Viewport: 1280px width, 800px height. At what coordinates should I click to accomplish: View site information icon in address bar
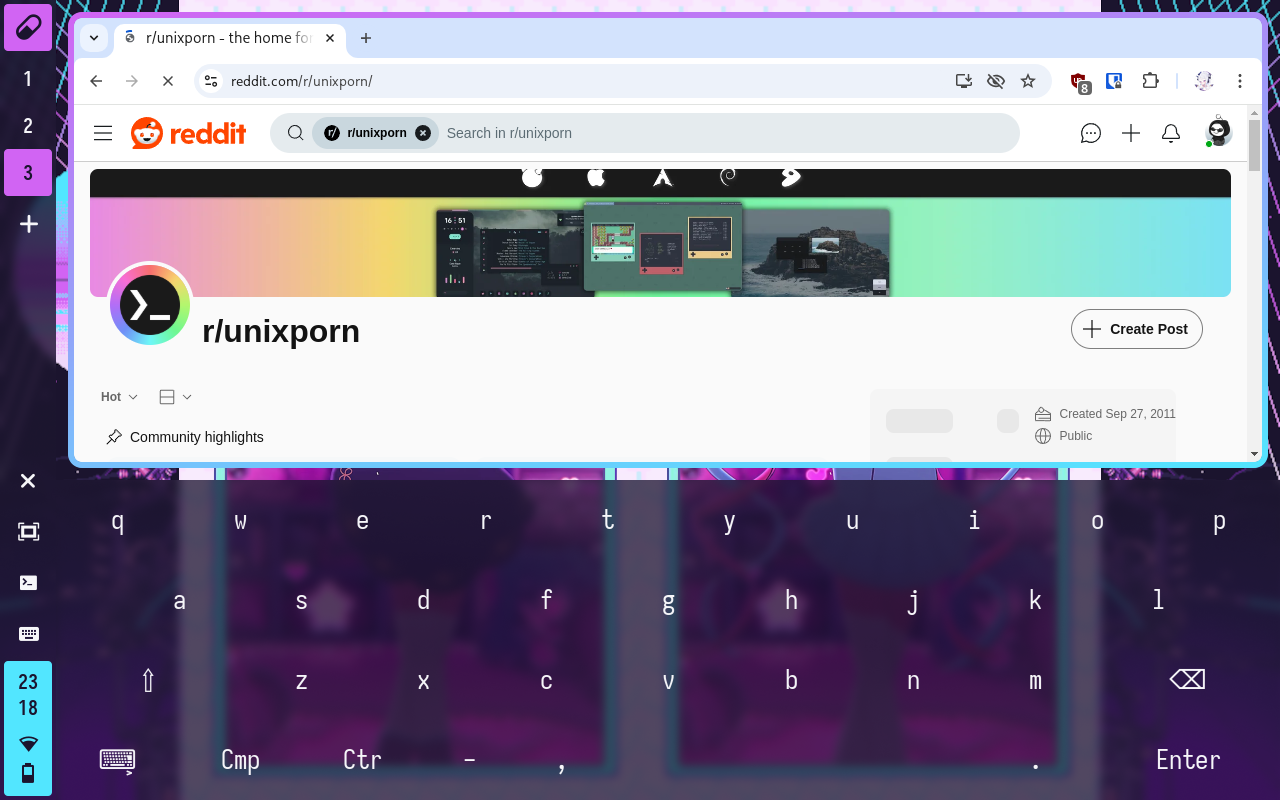(210, 81)
